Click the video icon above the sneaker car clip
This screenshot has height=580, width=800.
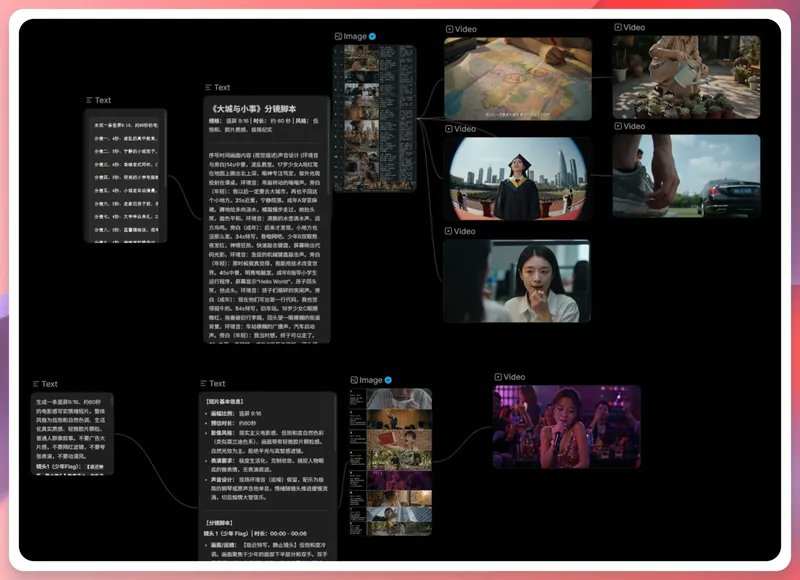point(618,126)
